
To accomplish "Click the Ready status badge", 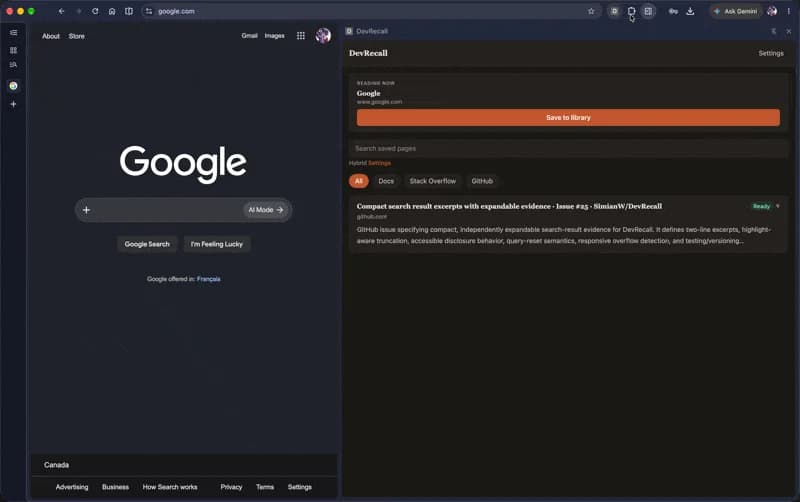I will pos(761,206).
